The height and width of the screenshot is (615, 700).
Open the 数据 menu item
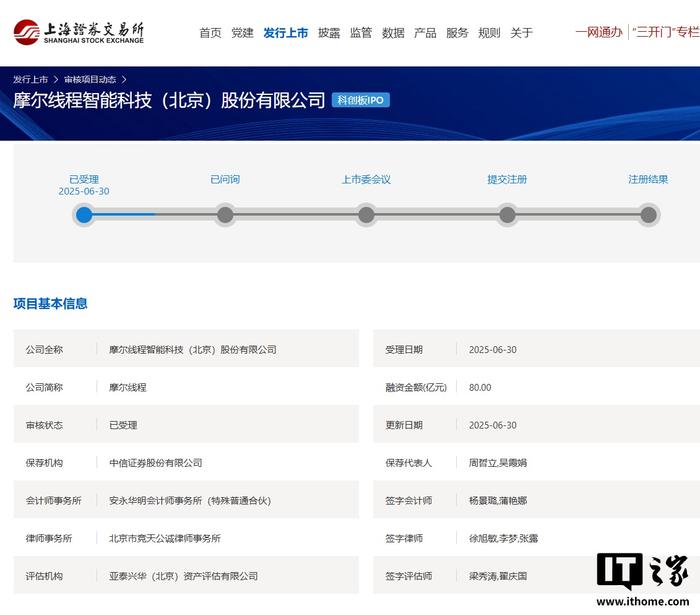[393, 33]
